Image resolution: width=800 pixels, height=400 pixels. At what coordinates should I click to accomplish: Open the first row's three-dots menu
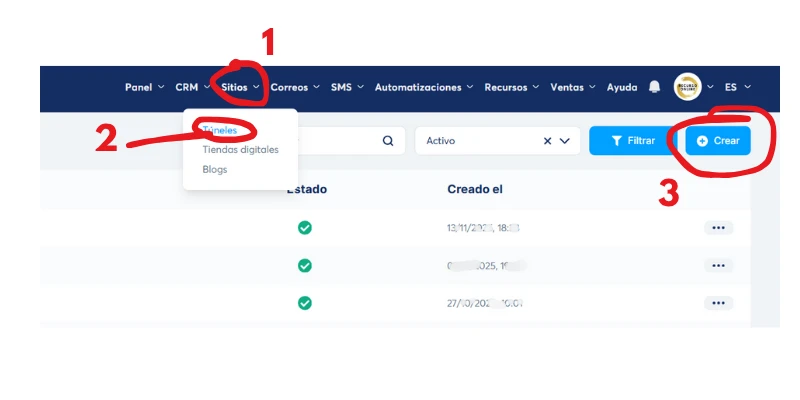click(x=718, y=228)
